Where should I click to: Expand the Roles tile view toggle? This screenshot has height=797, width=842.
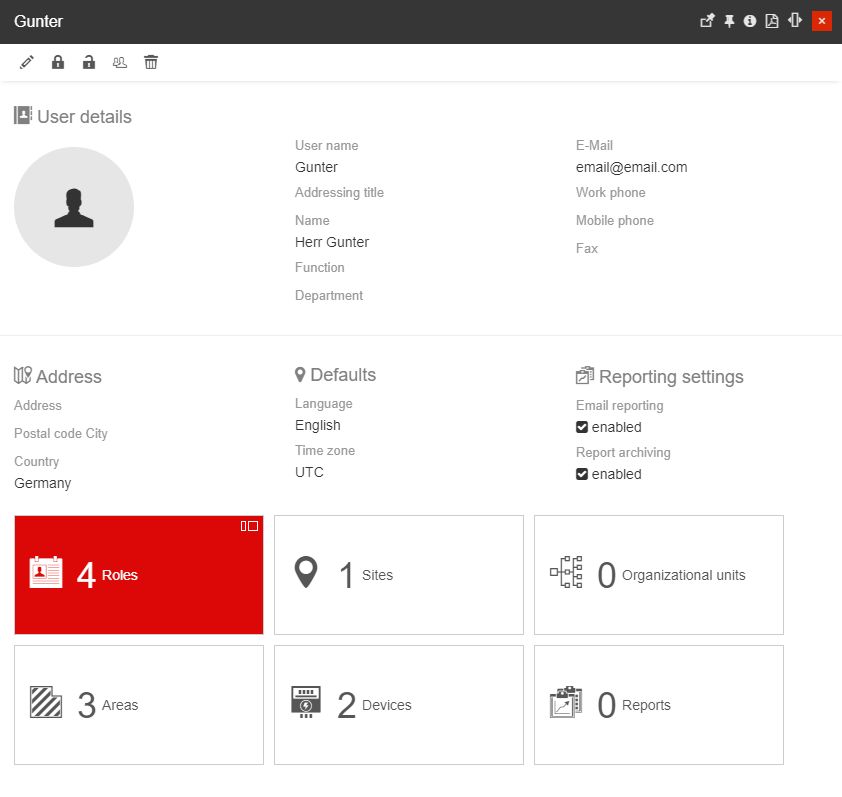click(249, 526)
